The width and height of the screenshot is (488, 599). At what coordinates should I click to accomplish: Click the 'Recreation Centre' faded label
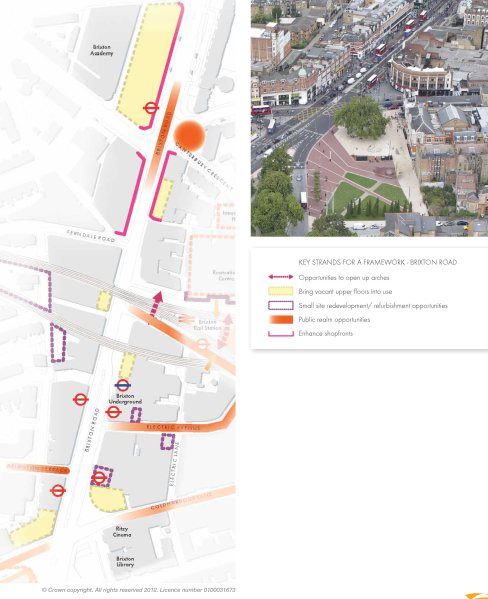[224, 275]
